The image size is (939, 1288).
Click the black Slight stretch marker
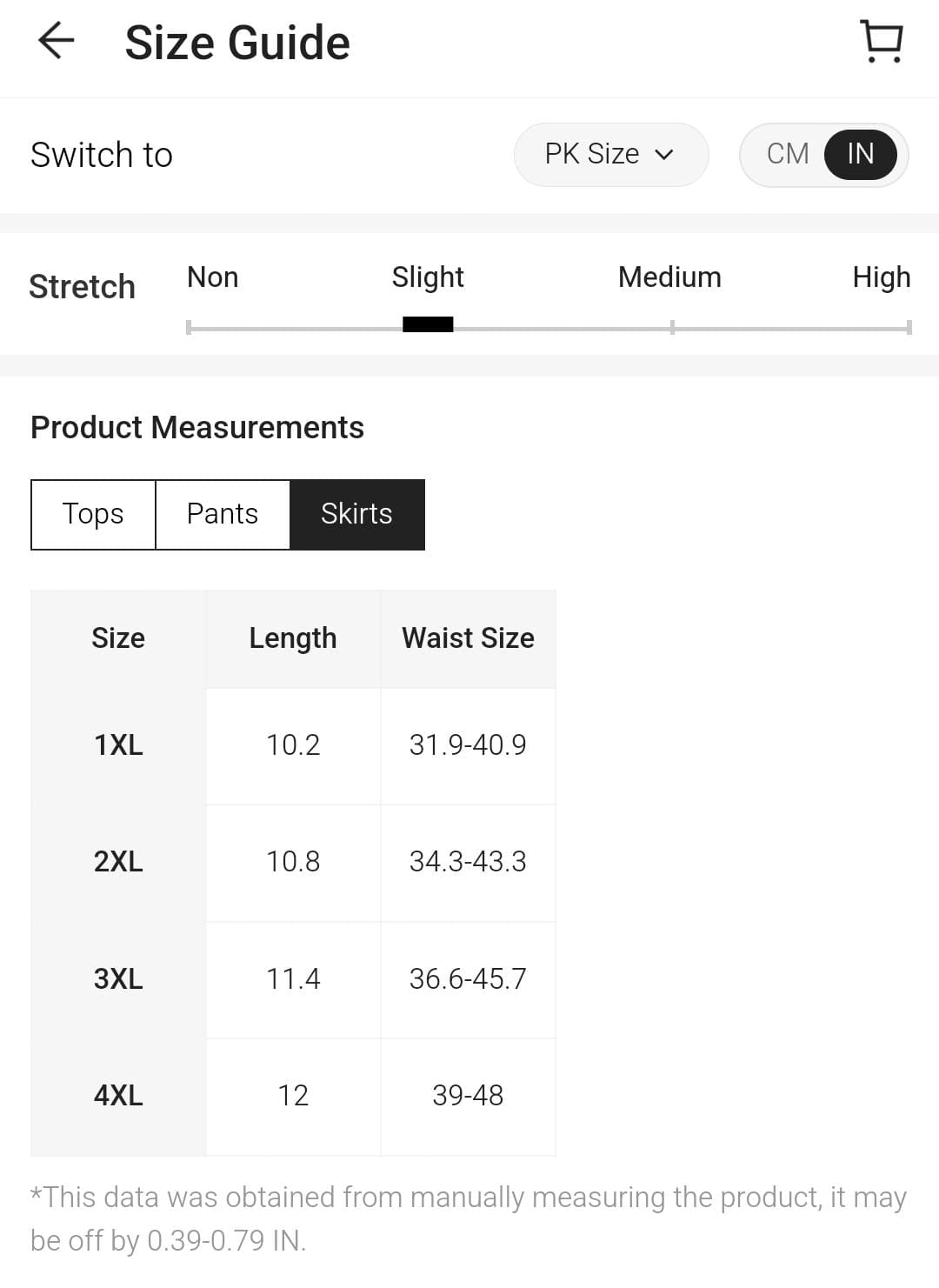(x=428, y=325)
